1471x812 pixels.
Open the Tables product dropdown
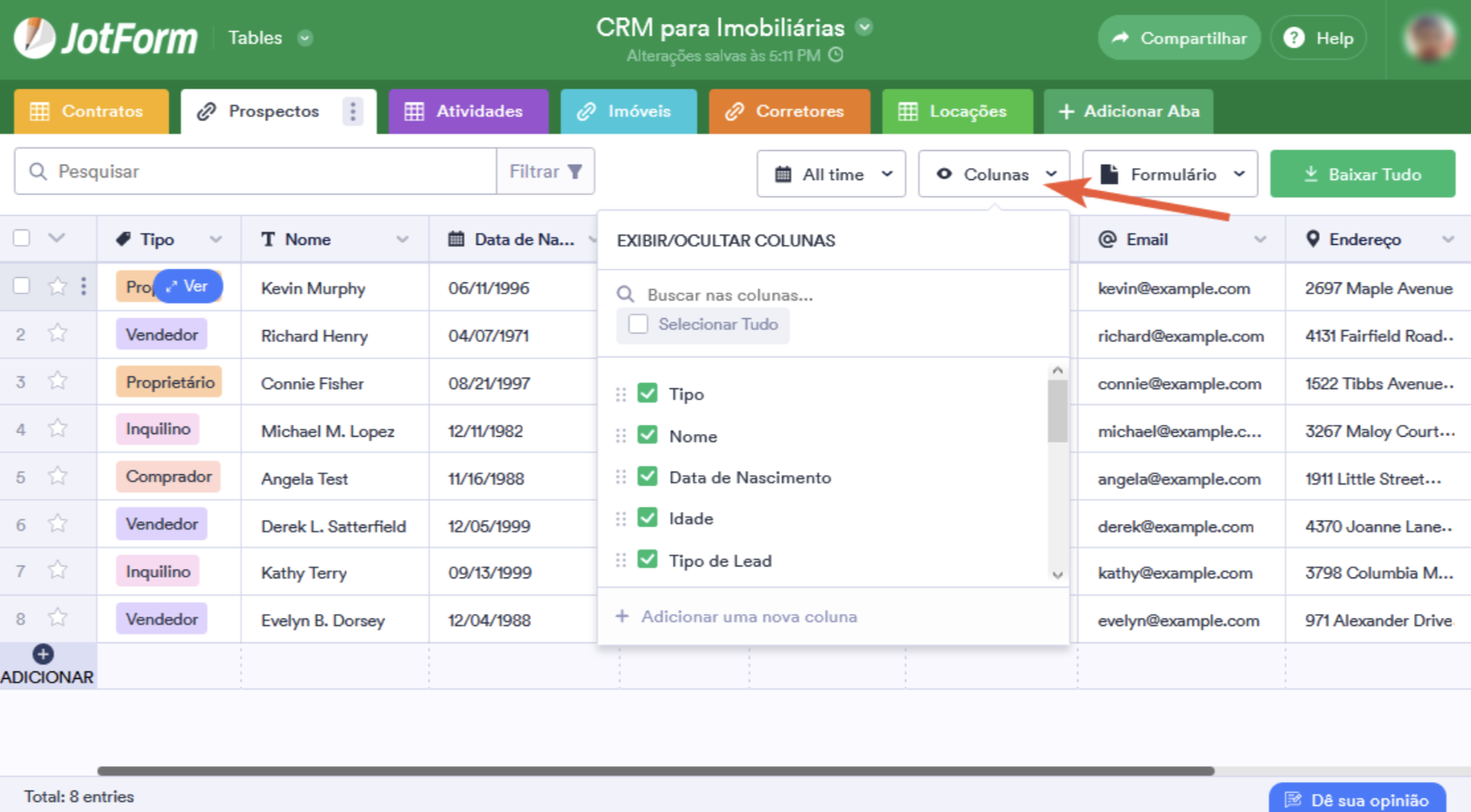click(x=270, y=38)
